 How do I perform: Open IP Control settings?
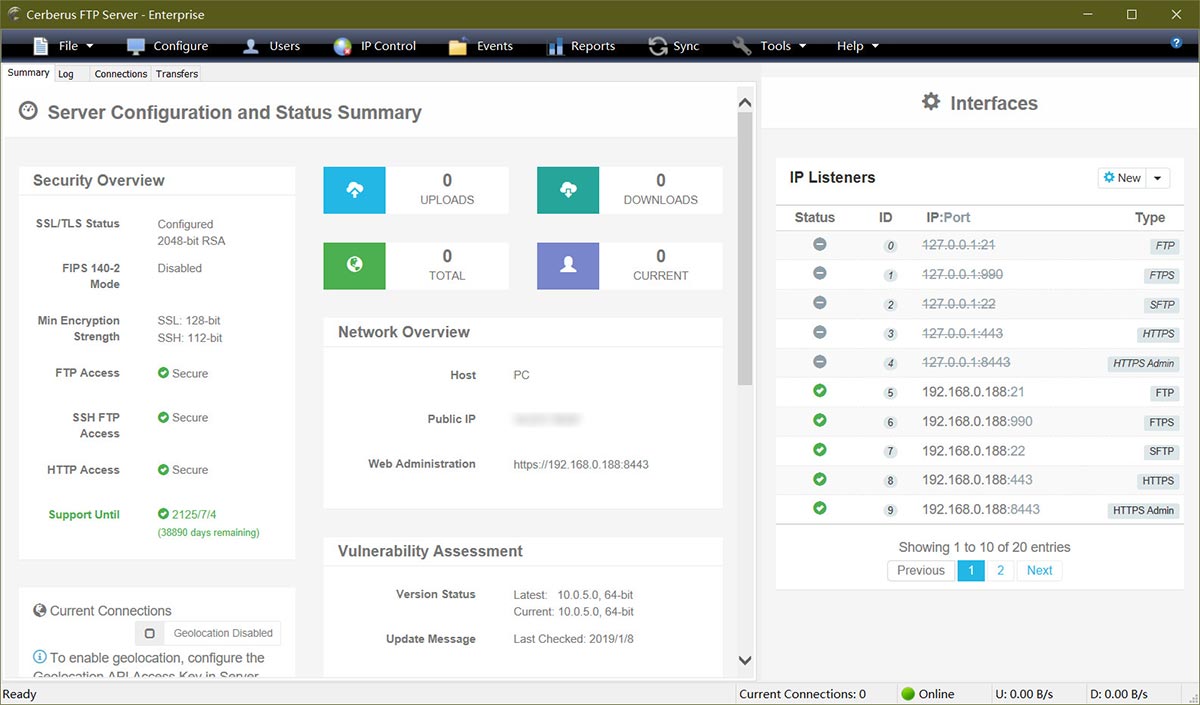374,46
